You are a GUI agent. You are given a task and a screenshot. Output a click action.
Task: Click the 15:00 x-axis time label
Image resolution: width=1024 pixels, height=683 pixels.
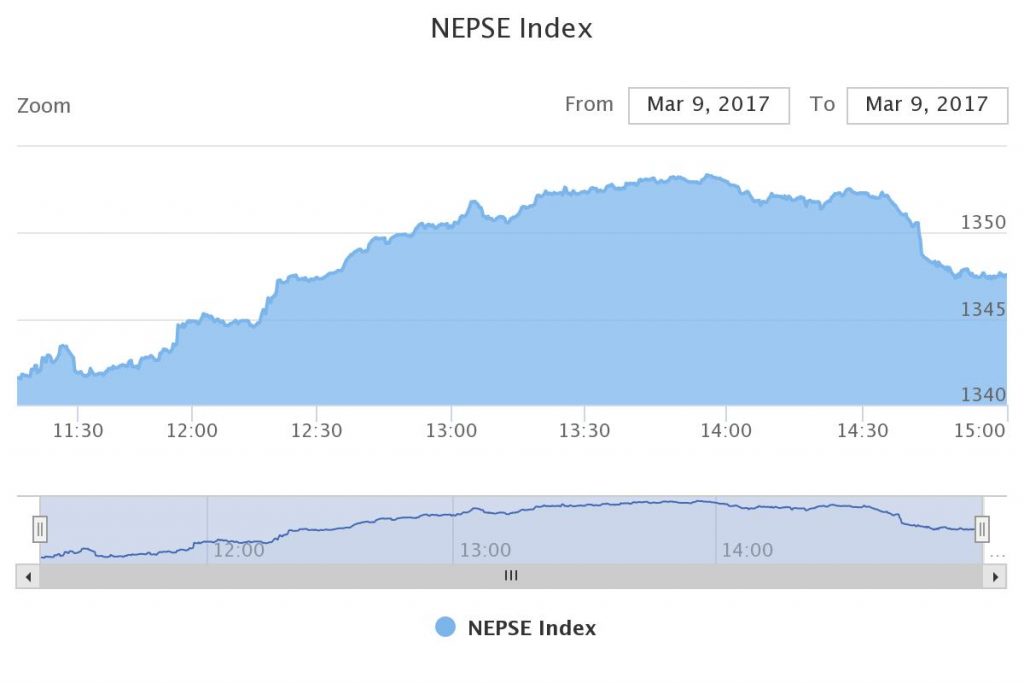tap(980, 431)
